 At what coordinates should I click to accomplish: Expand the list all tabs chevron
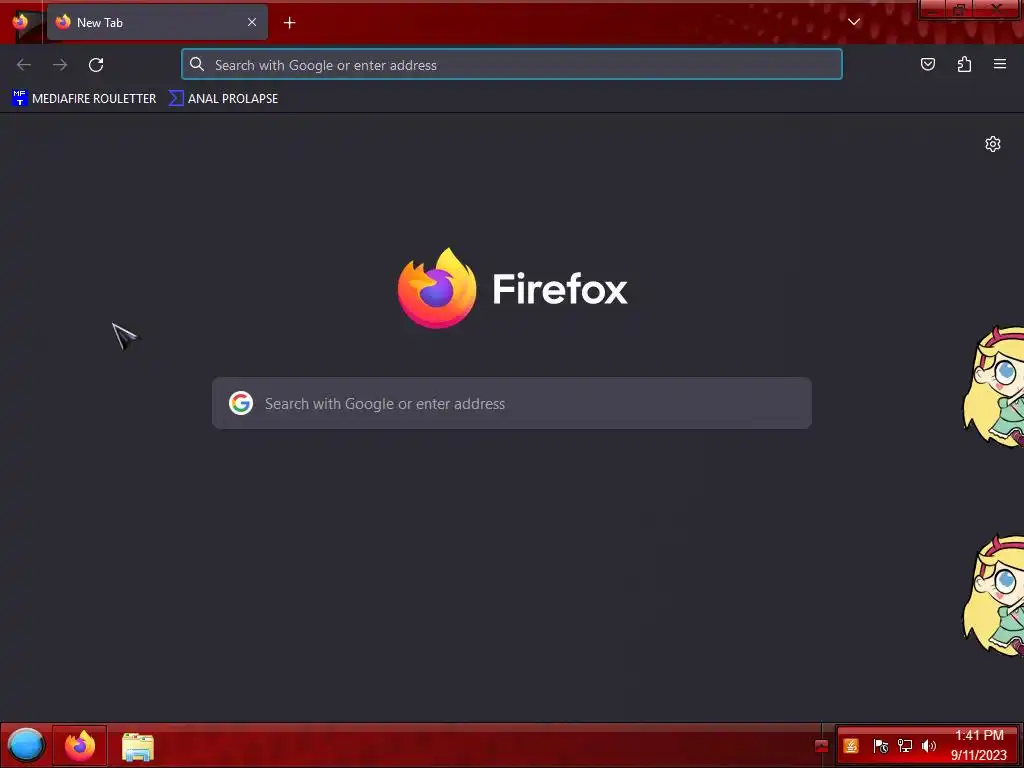click(854, 22)
